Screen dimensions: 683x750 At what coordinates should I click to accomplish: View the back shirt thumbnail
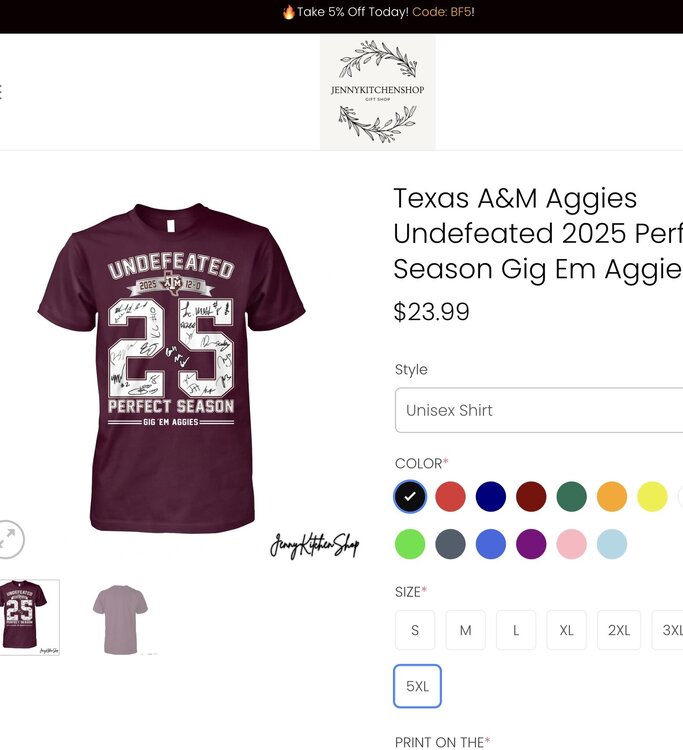tap(120, 618)
